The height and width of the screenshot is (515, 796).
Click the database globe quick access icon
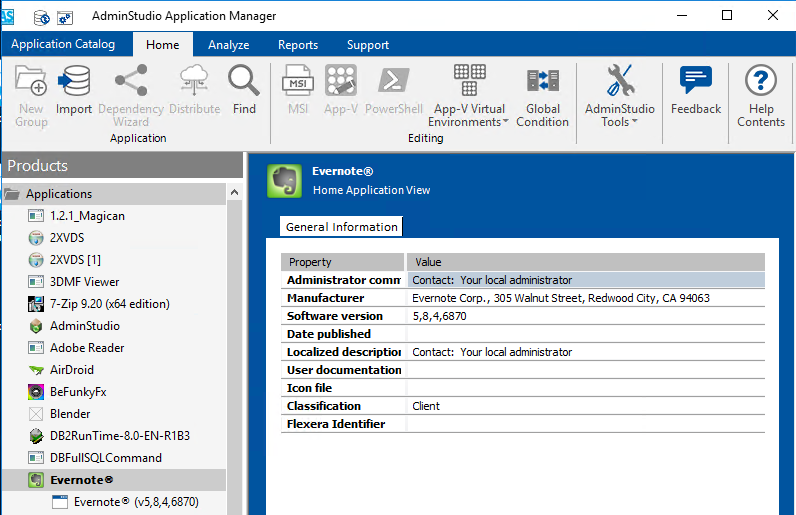(x=42, y=18)
